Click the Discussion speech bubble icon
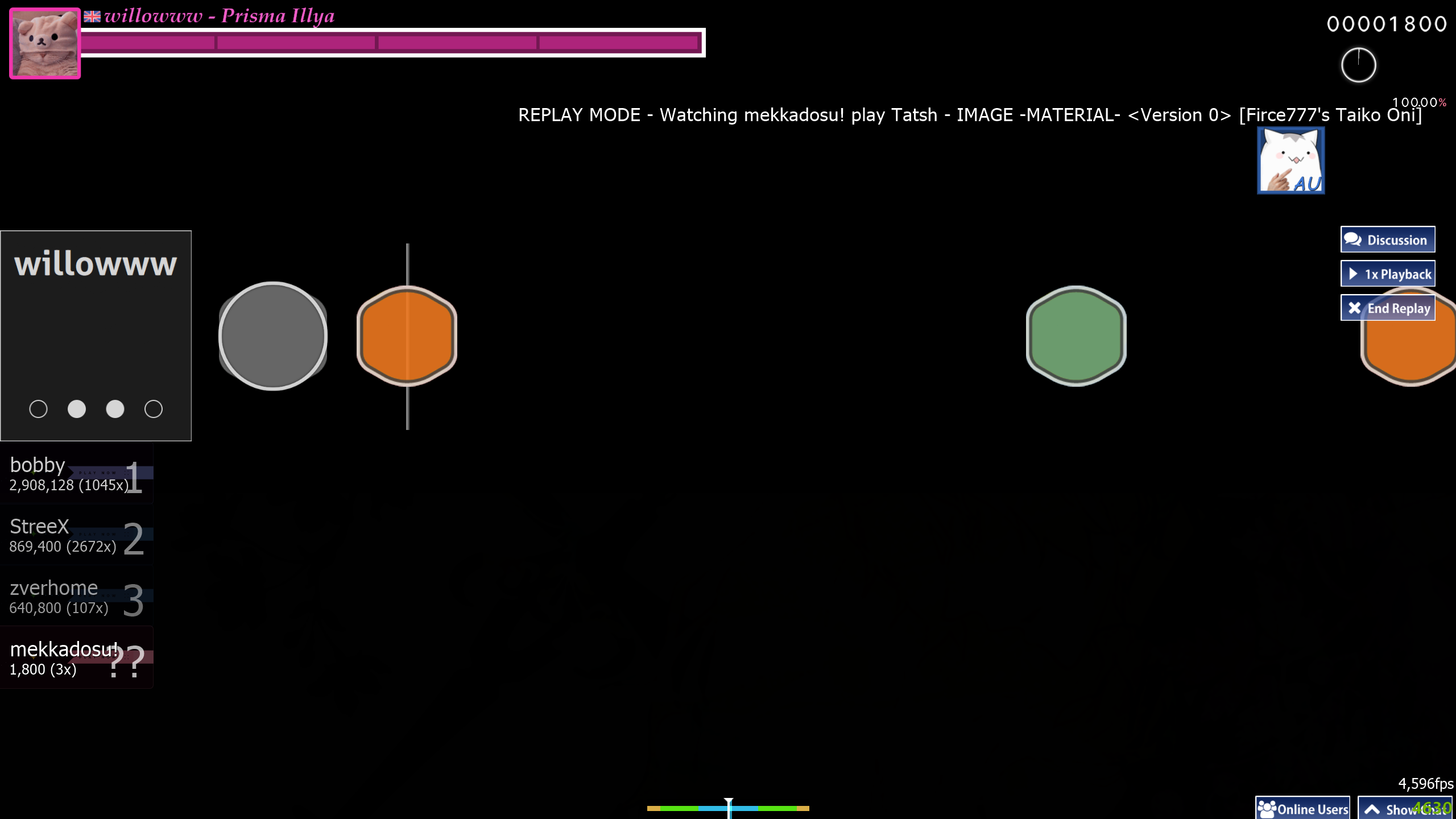1456x819 pixels. pos(1352,239)
